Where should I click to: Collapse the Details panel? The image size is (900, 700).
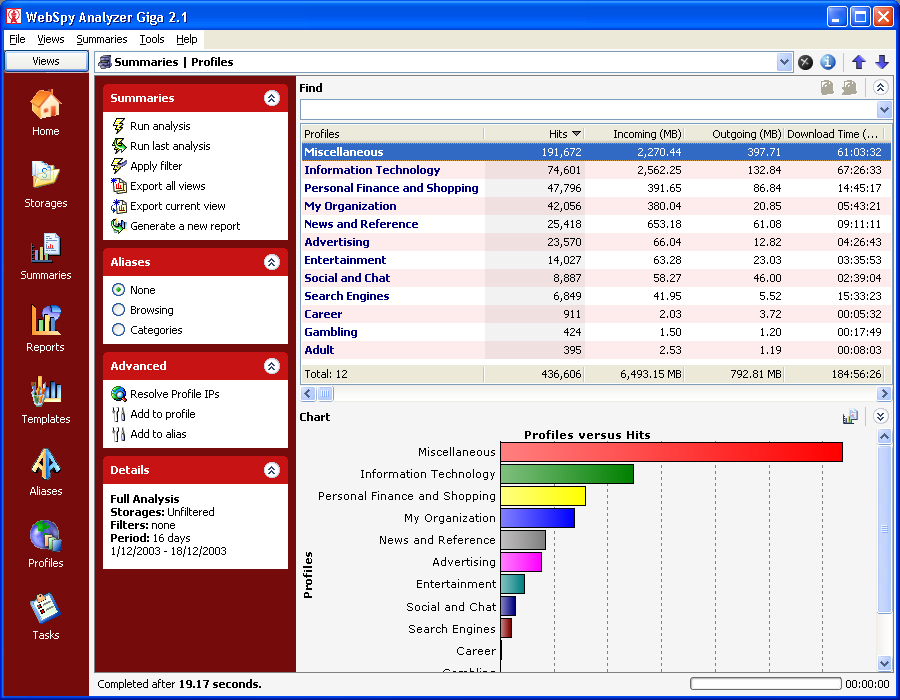[x=272, y=470]
